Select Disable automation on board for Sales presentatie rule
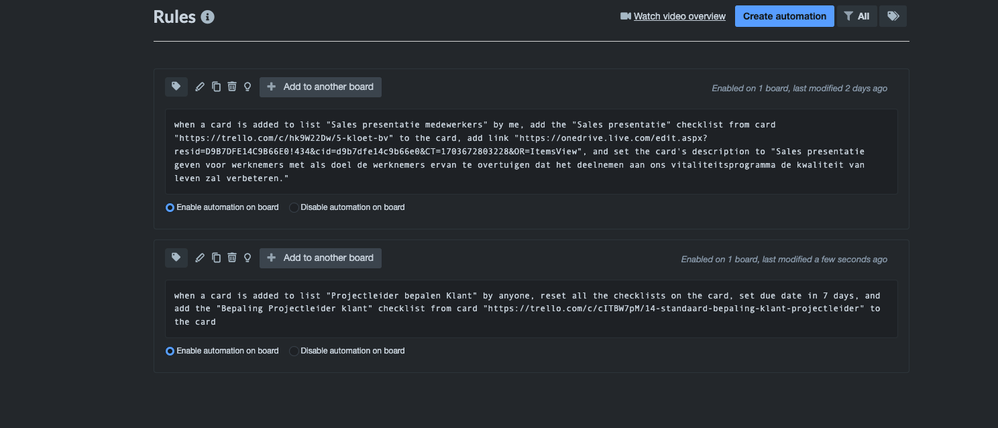 point(294,208)
